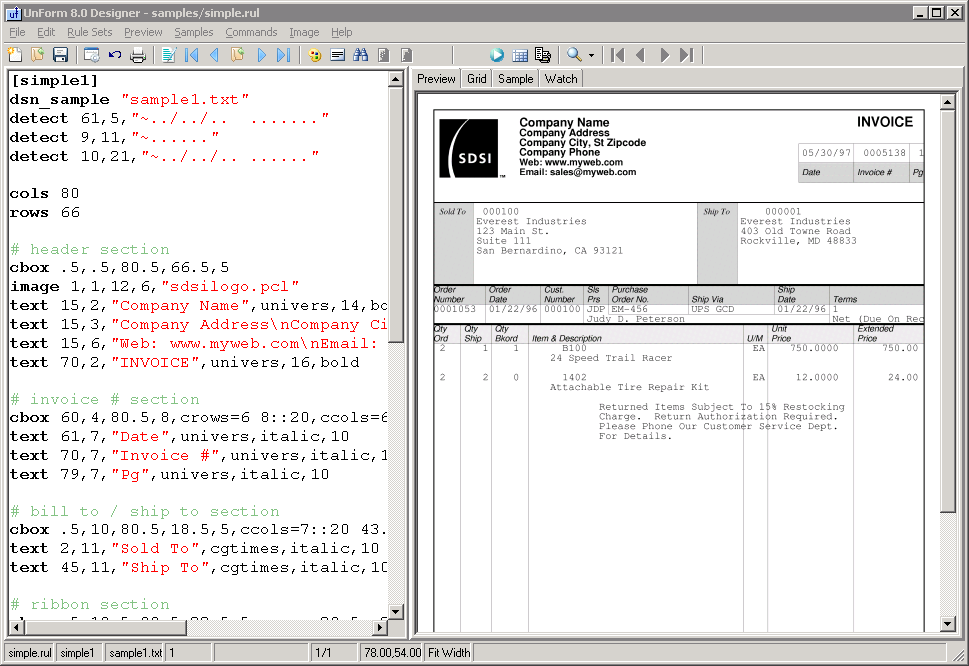Go to the last preview page arrow
Viewport: 969px width, 666px height.
pos(687,55)
